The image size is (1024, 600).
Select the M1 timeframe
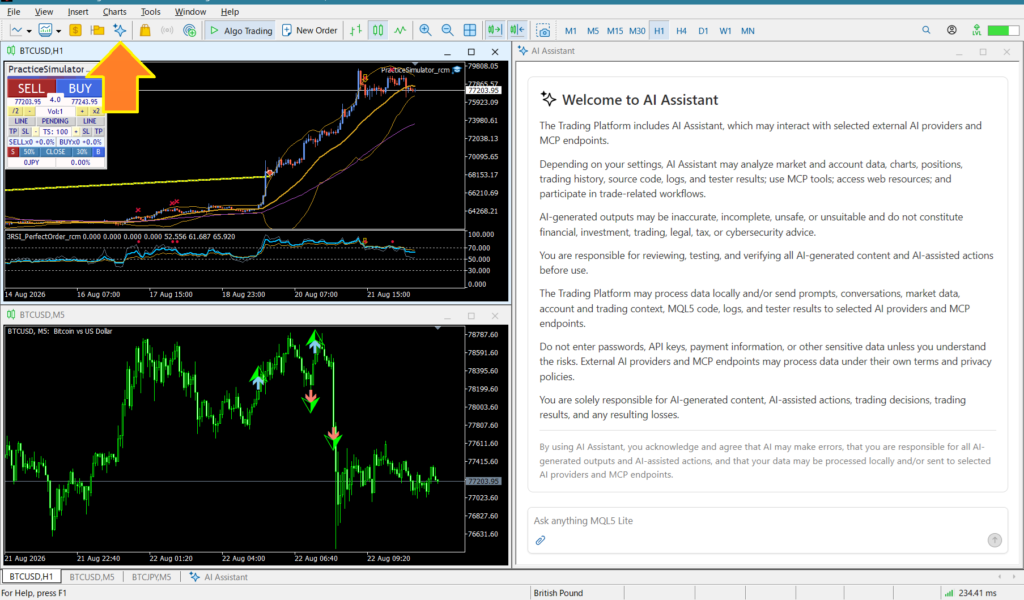pos(571,31)
